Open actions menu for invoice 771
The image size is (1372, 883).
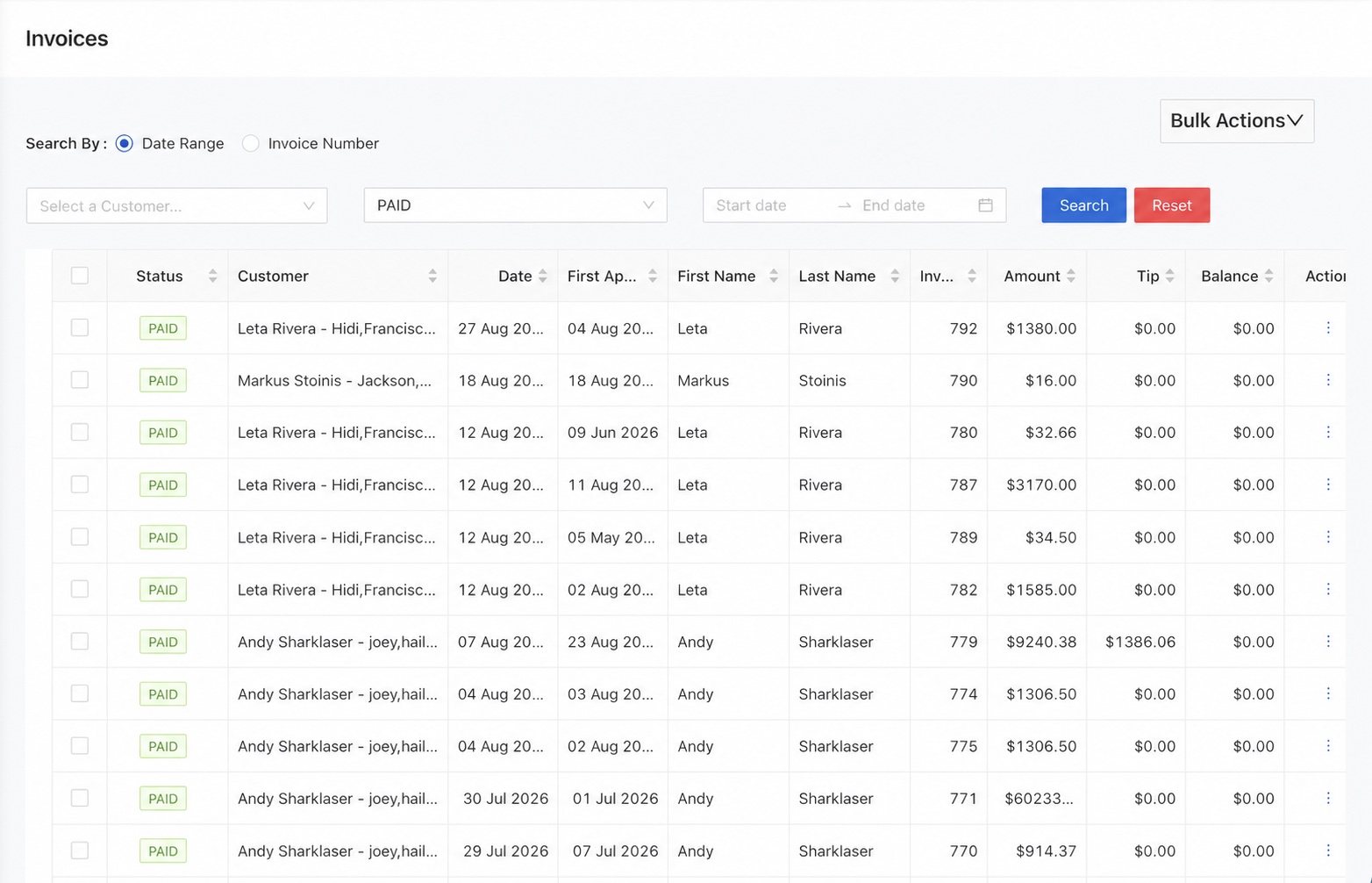[1328, 798]
